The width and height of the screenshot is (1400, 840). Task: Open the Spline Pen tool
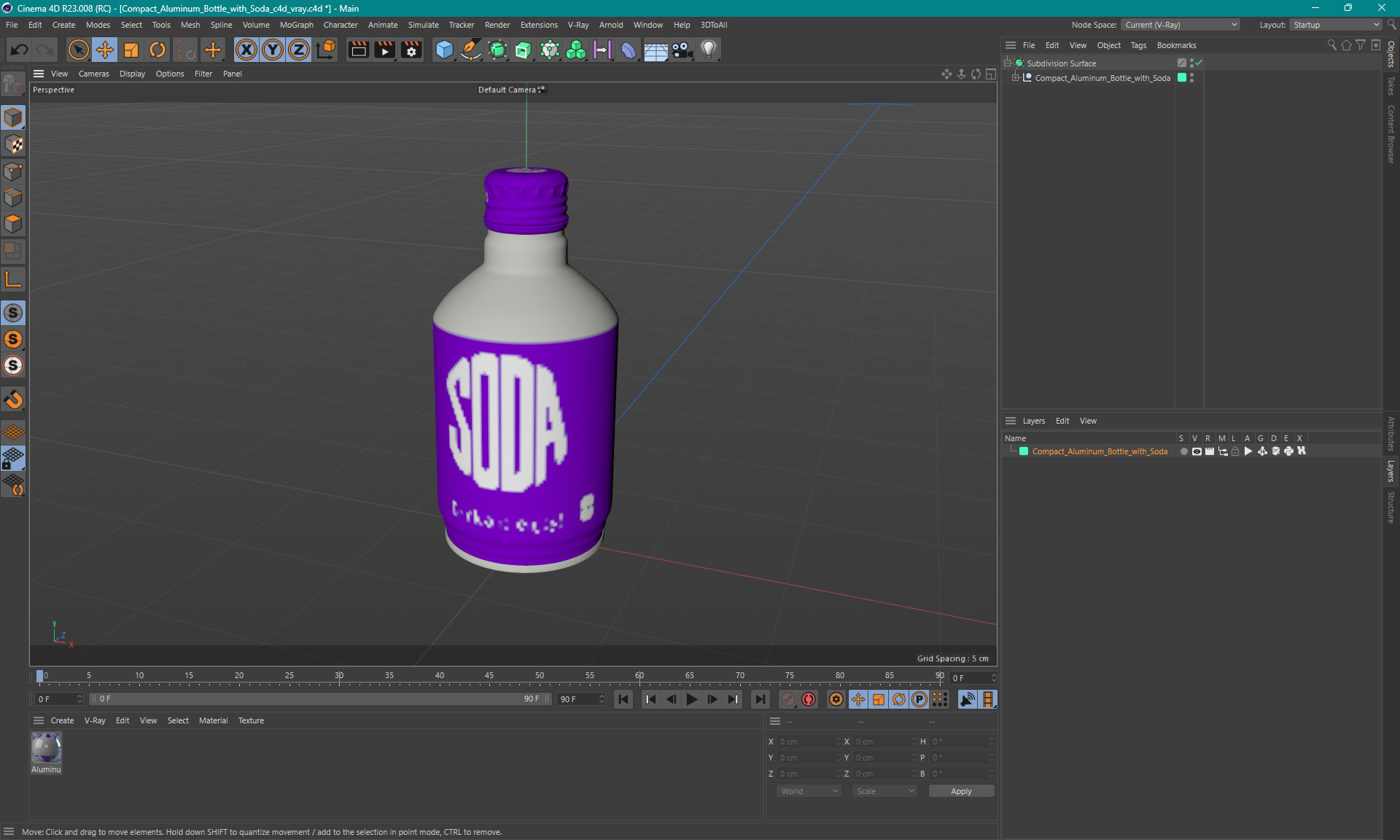(471, 50)
